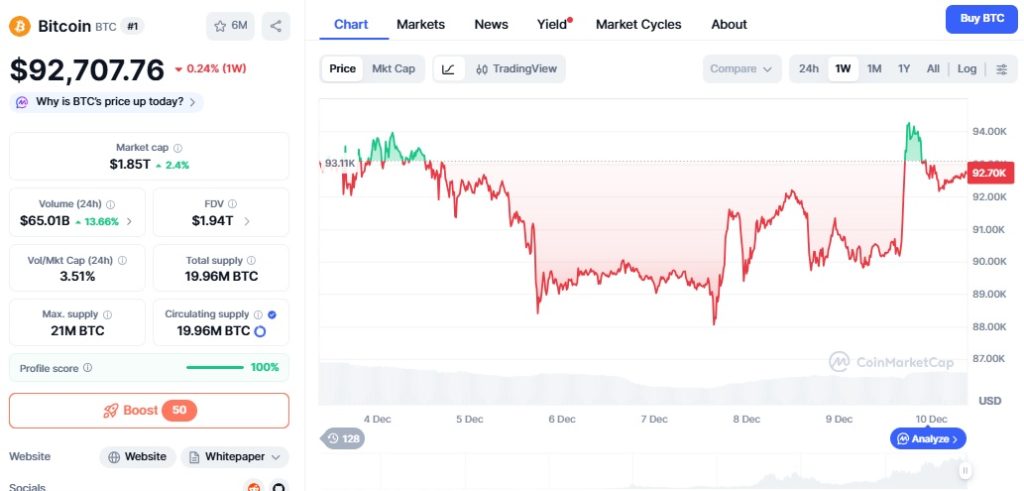Open the 128 history clock badge
This screenshot has width=1024, height=491.
coord(343,438)
